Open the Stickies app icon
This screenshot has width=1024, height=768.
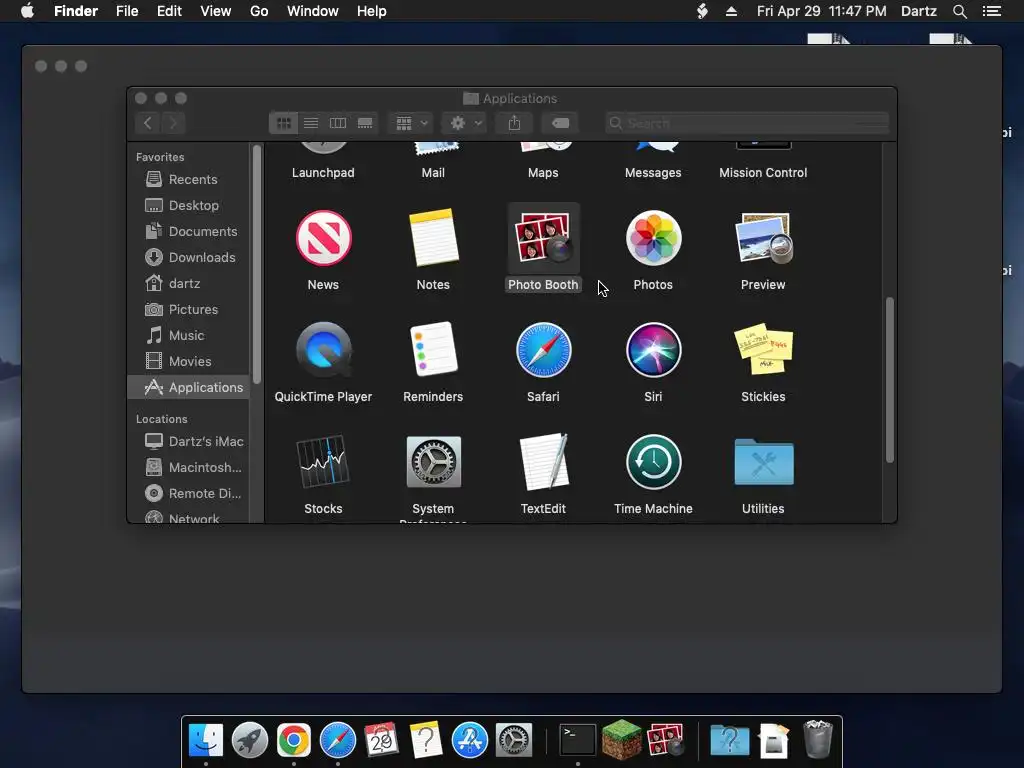(x=763, y=349)
